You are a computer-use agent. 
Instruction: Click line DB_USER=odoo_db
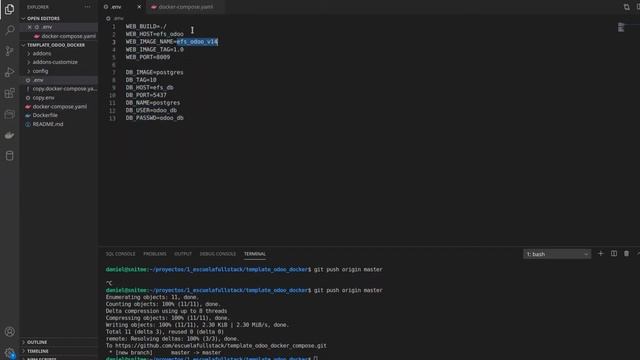[151, 110]
